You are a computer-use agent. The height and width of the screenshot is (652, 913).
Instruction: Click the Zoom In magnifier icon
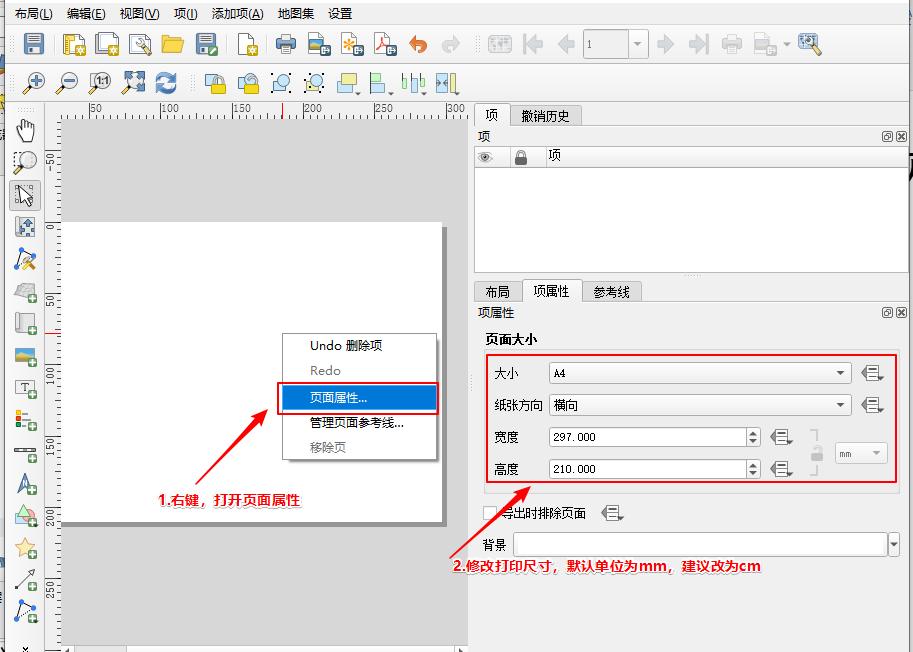(x=34, y=83)
